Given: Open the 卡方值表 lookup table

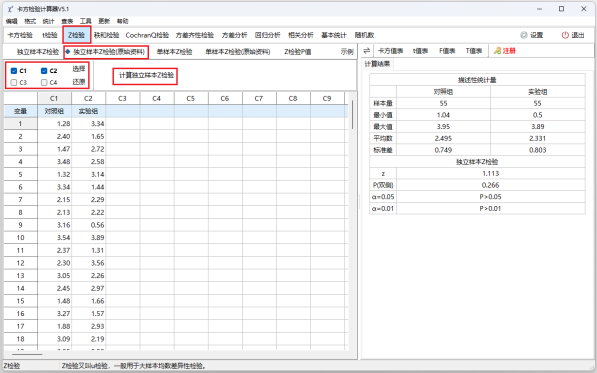Looking at the screenshot, I should [390, 51].
